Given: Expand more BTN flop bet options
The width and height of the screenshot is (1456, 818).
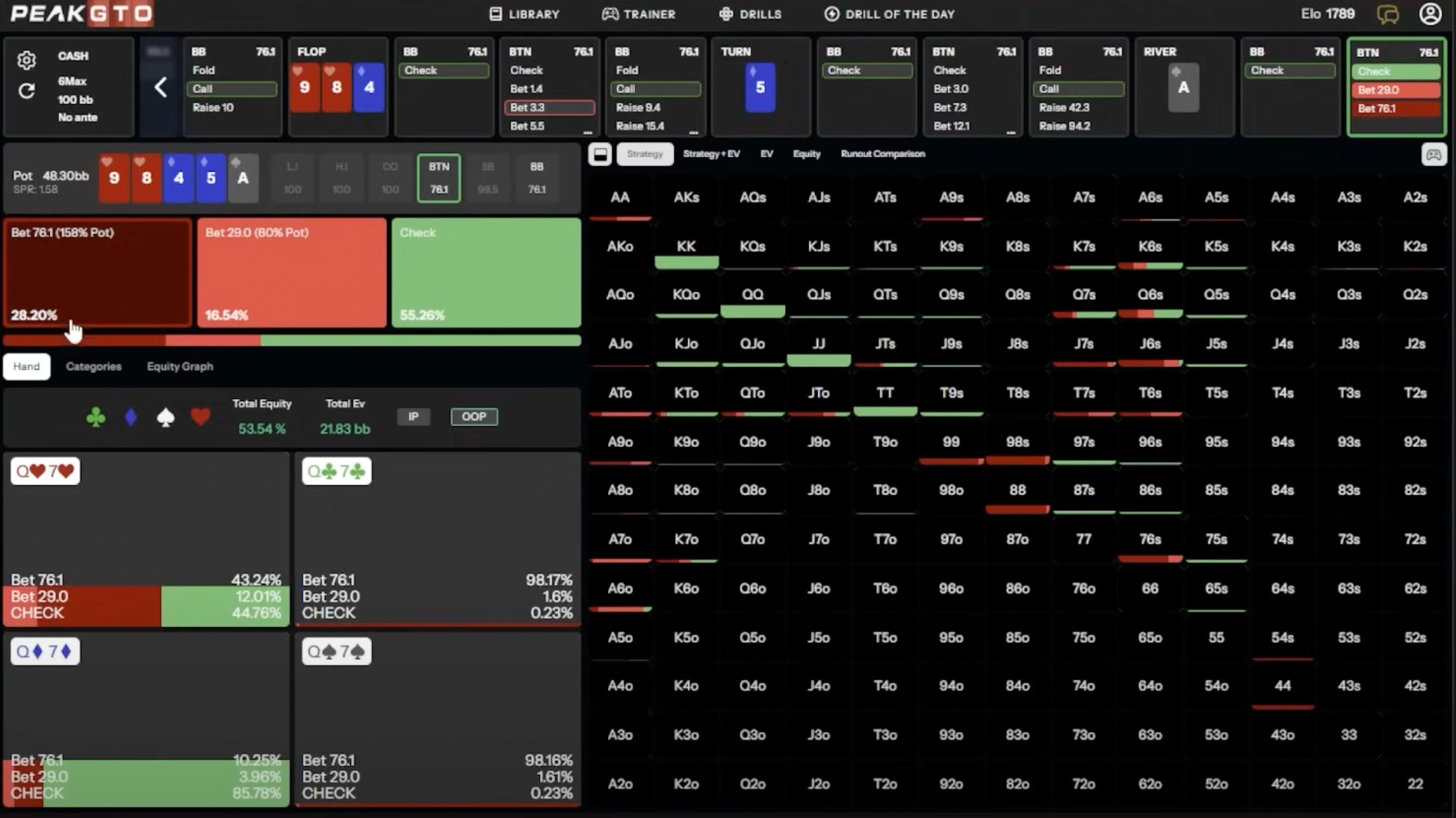Looking at the screenshot, I should click(x=588, y=132).
